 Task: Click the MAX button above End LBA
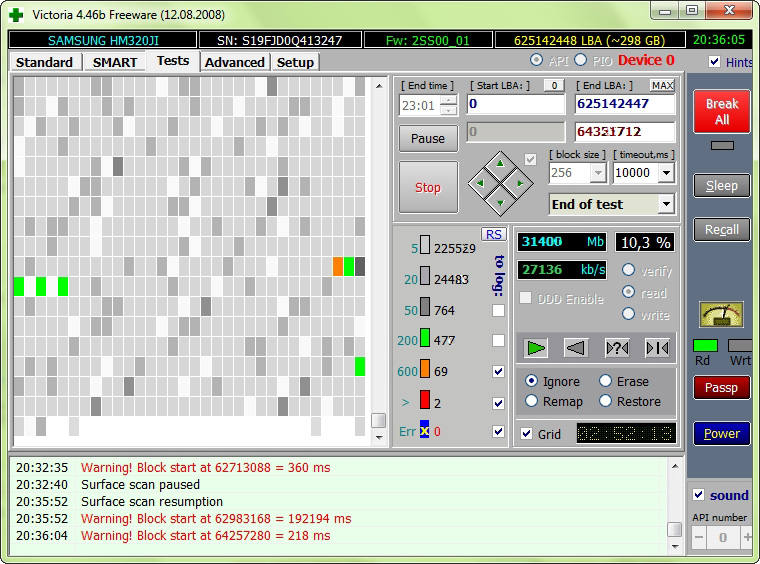[662, 85]
